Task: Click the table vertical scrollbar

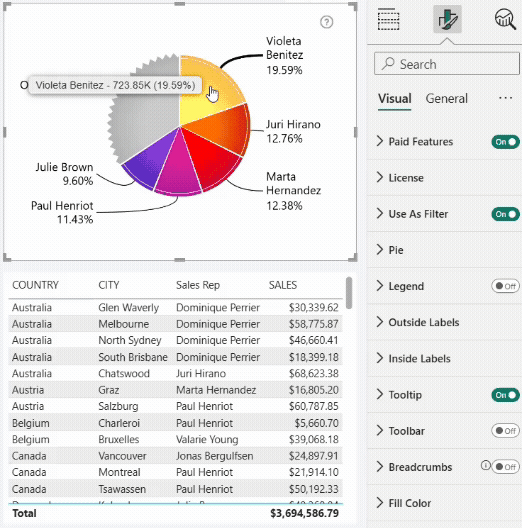Action: (349, 293)
